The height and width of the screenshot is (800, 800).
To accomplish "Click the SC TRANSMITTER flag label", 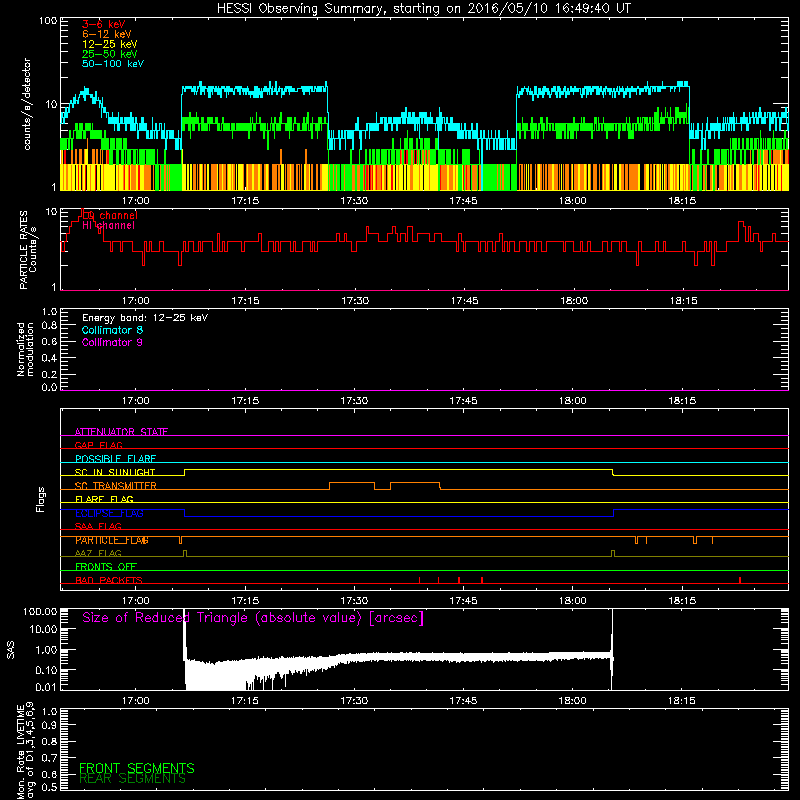I will (x=115, y=486).
